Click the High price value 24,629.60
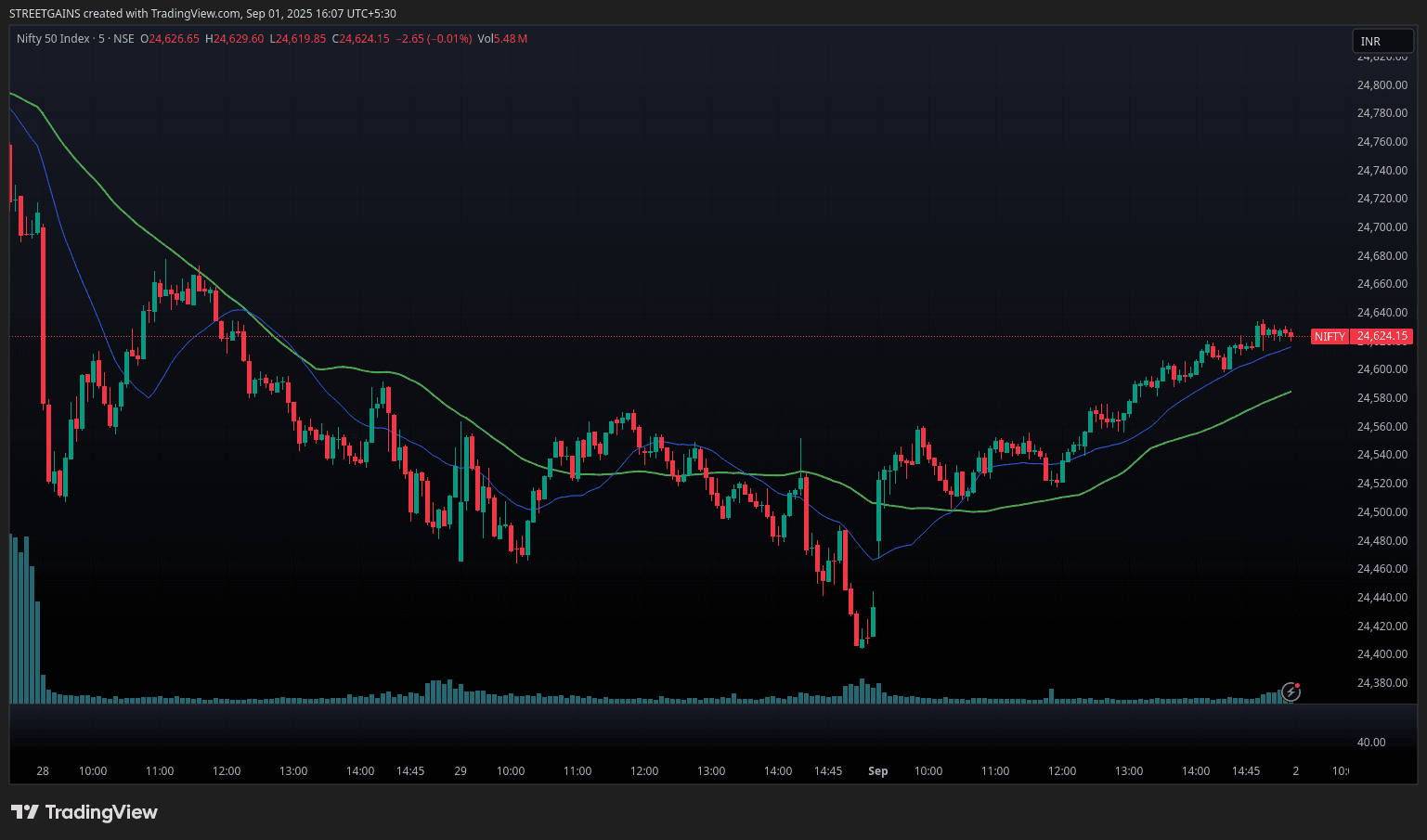This screenshot has height=840, width=1427. click(239, 39)
